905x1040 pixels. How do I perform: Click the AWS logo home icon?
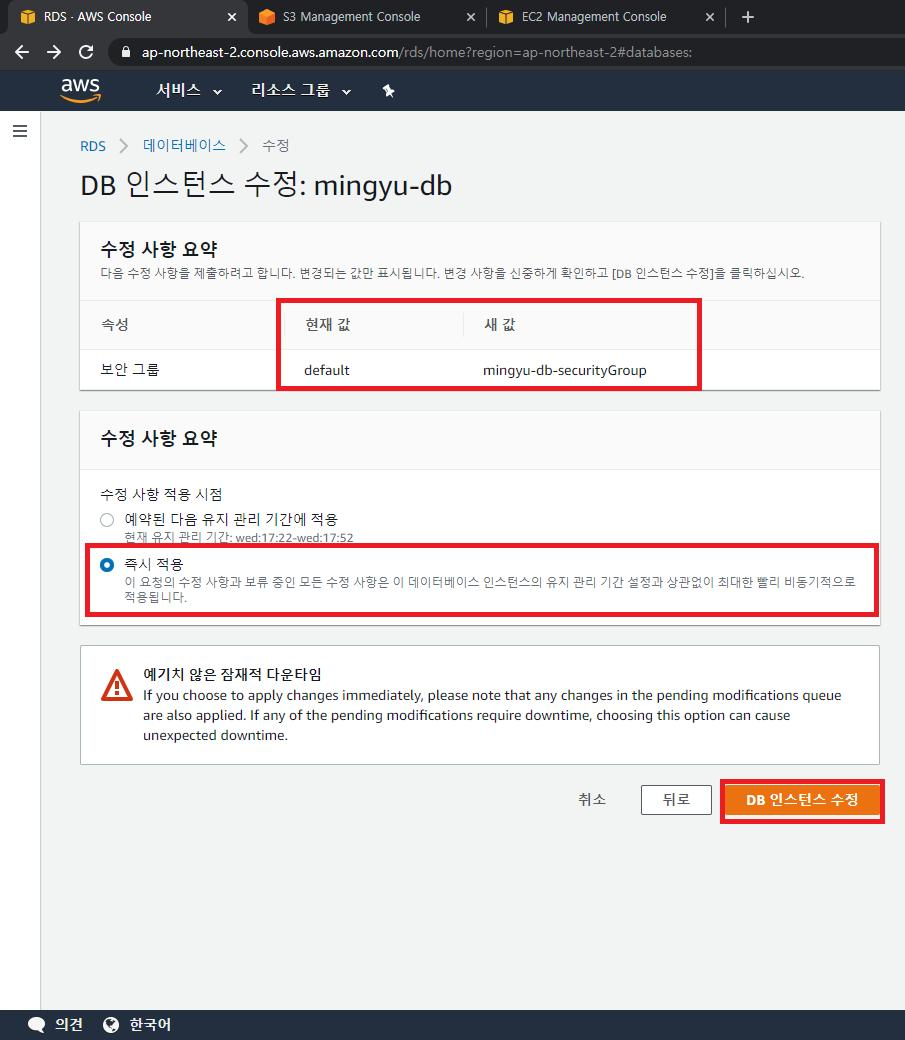tap(80, 90)
